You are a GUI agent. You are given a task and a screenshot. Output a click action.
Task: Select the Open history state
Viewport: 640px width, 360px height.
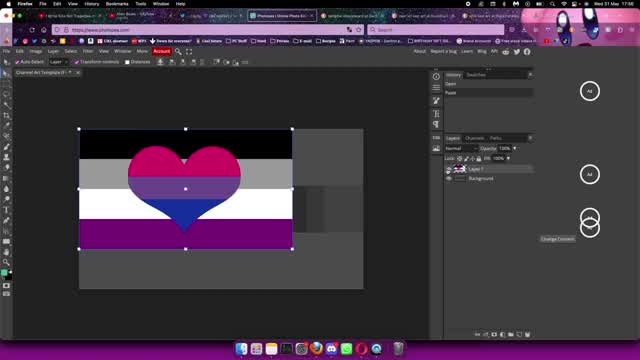pos(489,84)
